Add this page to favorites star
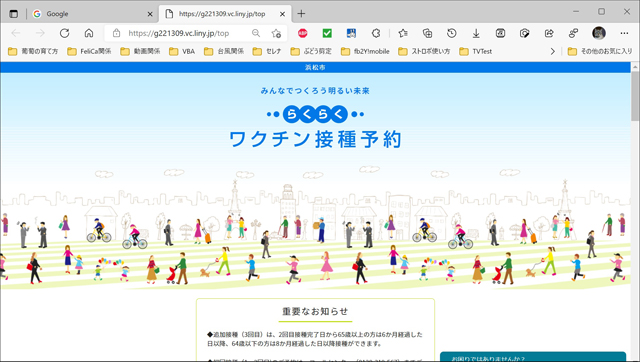Viewport: 640px width, 362px height. [276, 33]
